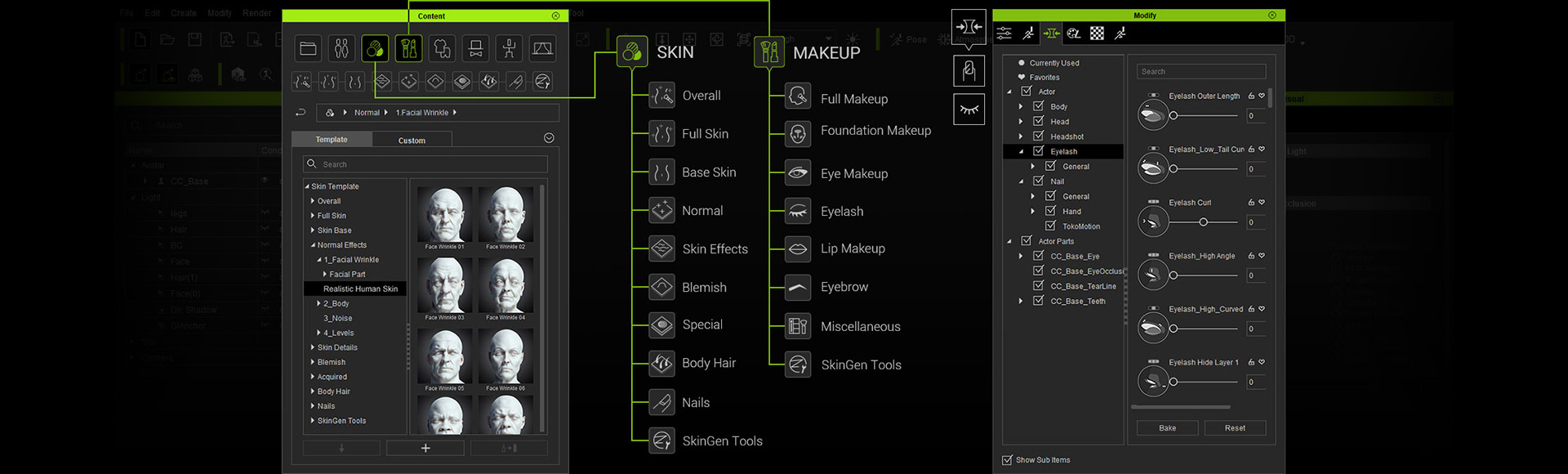This screenshot has height=474, width=1568.
Task: Click the eyelash icon left of Modify
Action: 969,110
